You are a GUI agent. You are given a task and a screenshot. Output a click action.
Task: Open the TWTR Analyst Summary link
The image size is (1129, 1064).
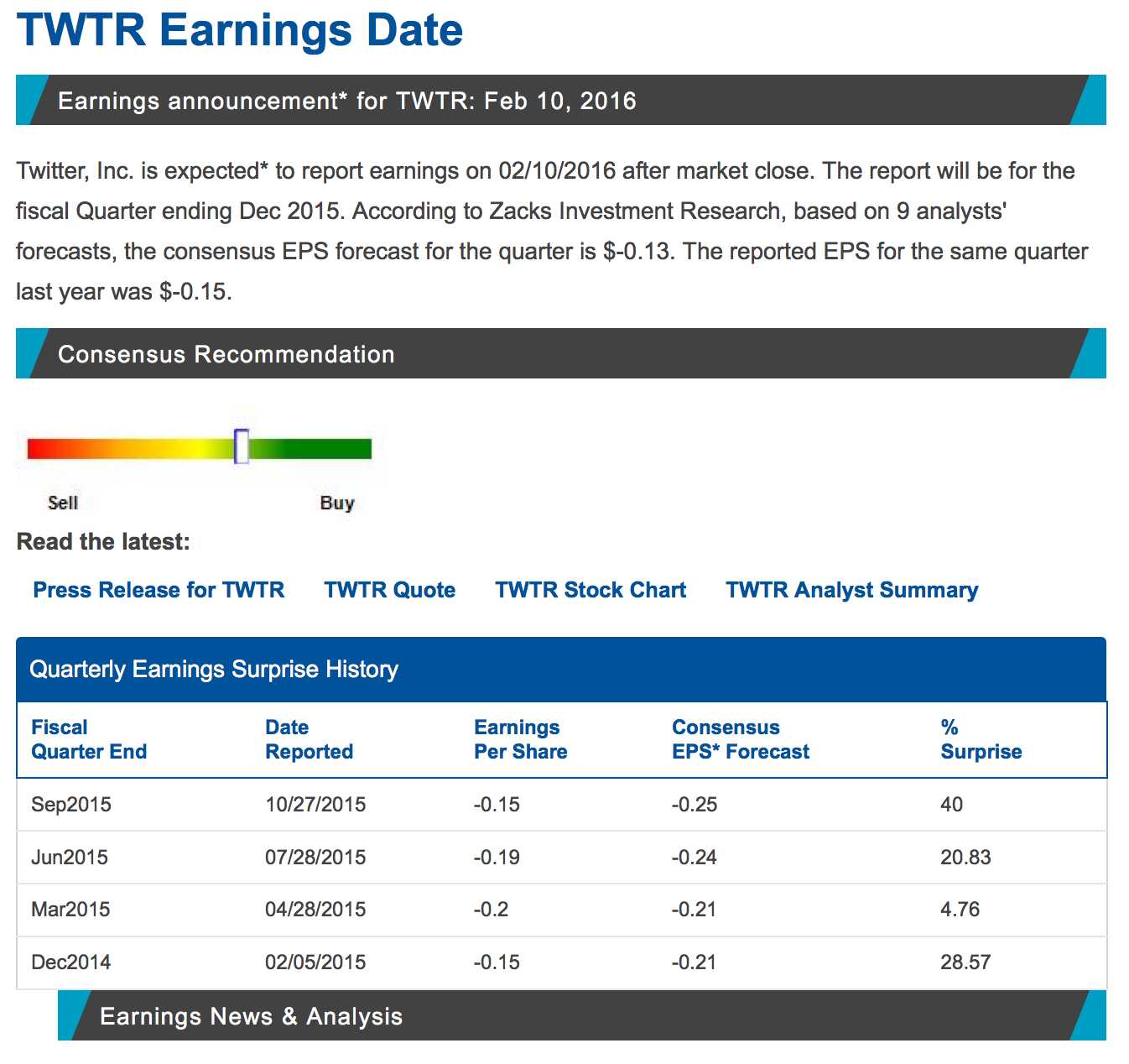pos(852,590)
